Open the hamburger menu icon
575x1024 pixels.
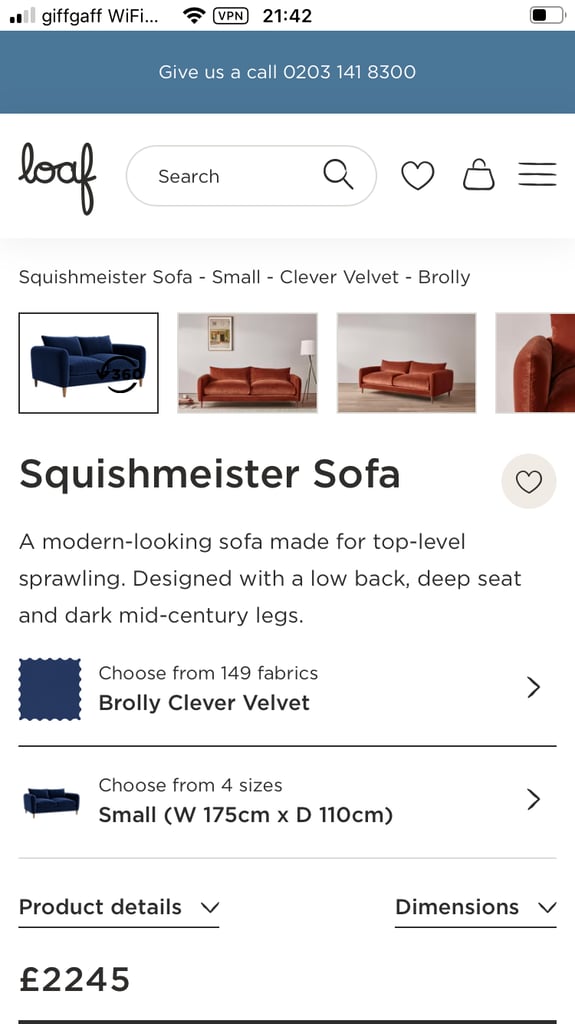pyautogui.click(x=537, y=174)
